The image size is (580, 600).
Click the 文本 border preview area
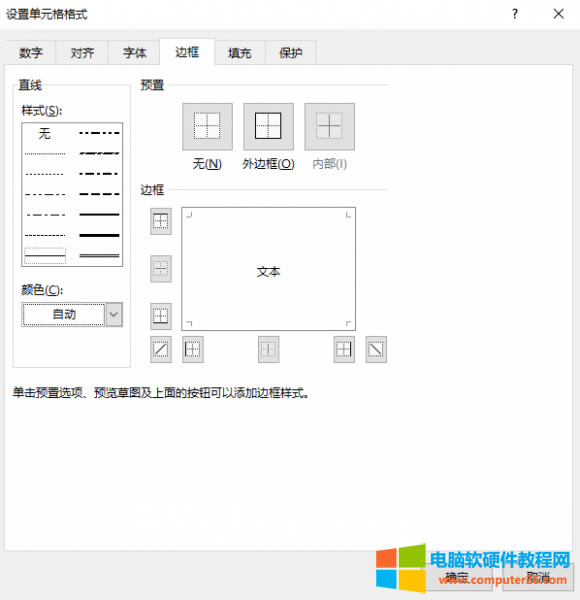(x=268, y=269)
